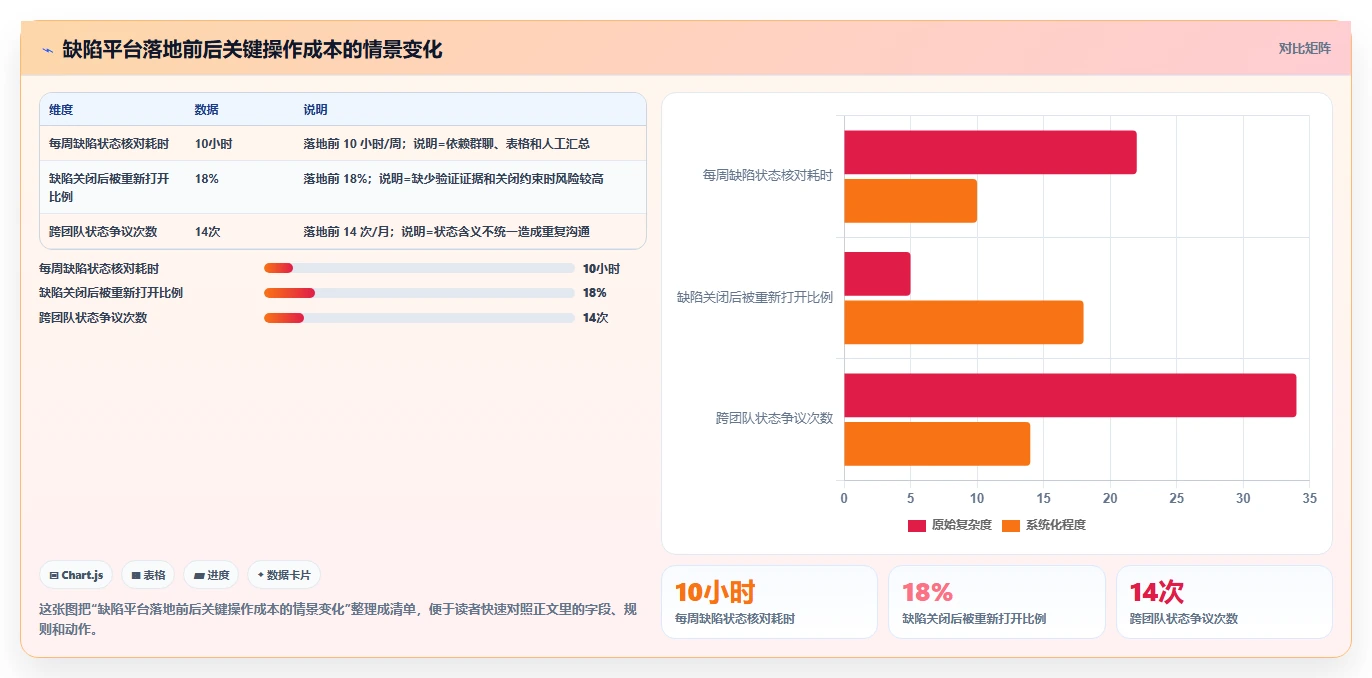Click the 跨团队状态争议次数 progress bar
Image resolution: width=1372 pixels, height=678 pixels.
point(419,318)
